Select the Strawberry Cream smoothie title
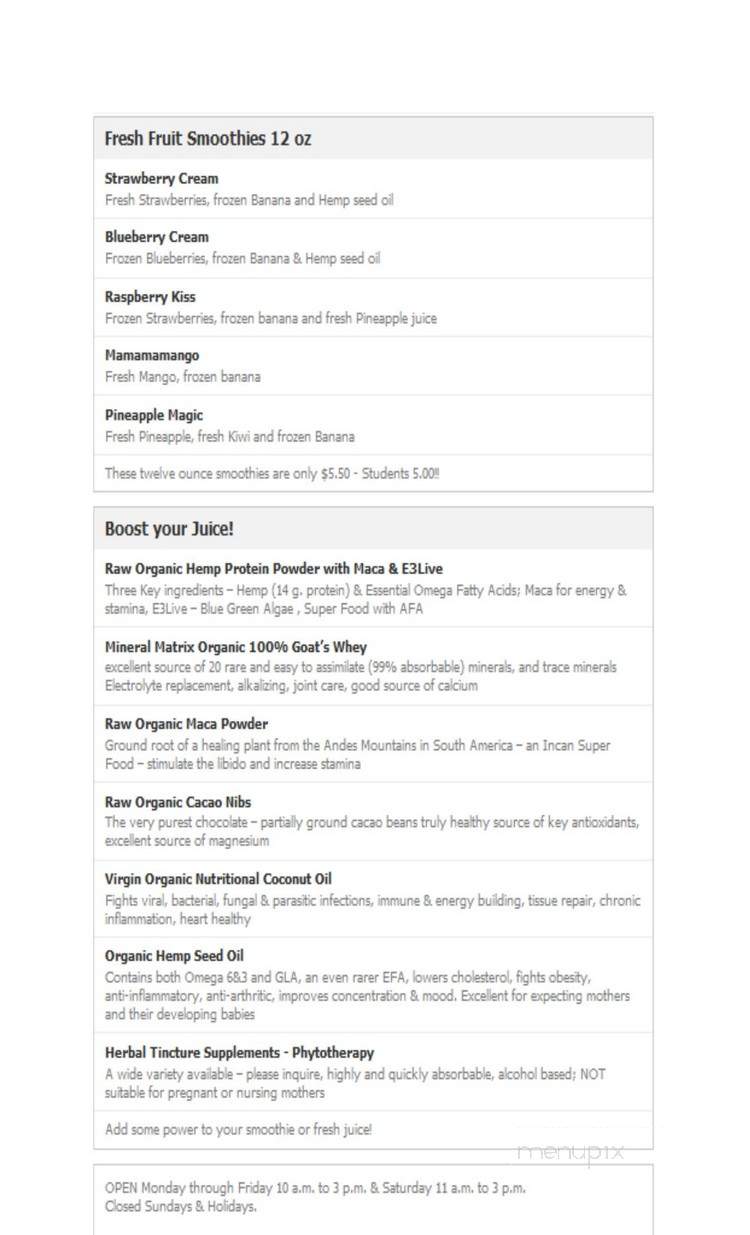 pyautogui.click(x=161, y=179)
